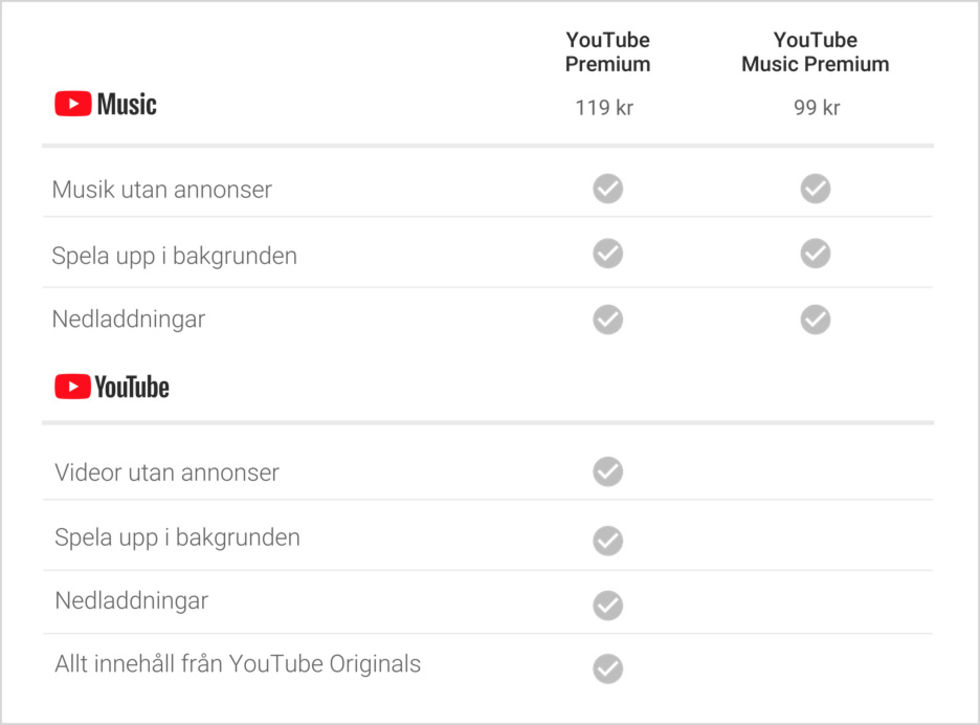Click the Videor utan annonser label
This screenshot has width=980, height=725.
point(167,472)
